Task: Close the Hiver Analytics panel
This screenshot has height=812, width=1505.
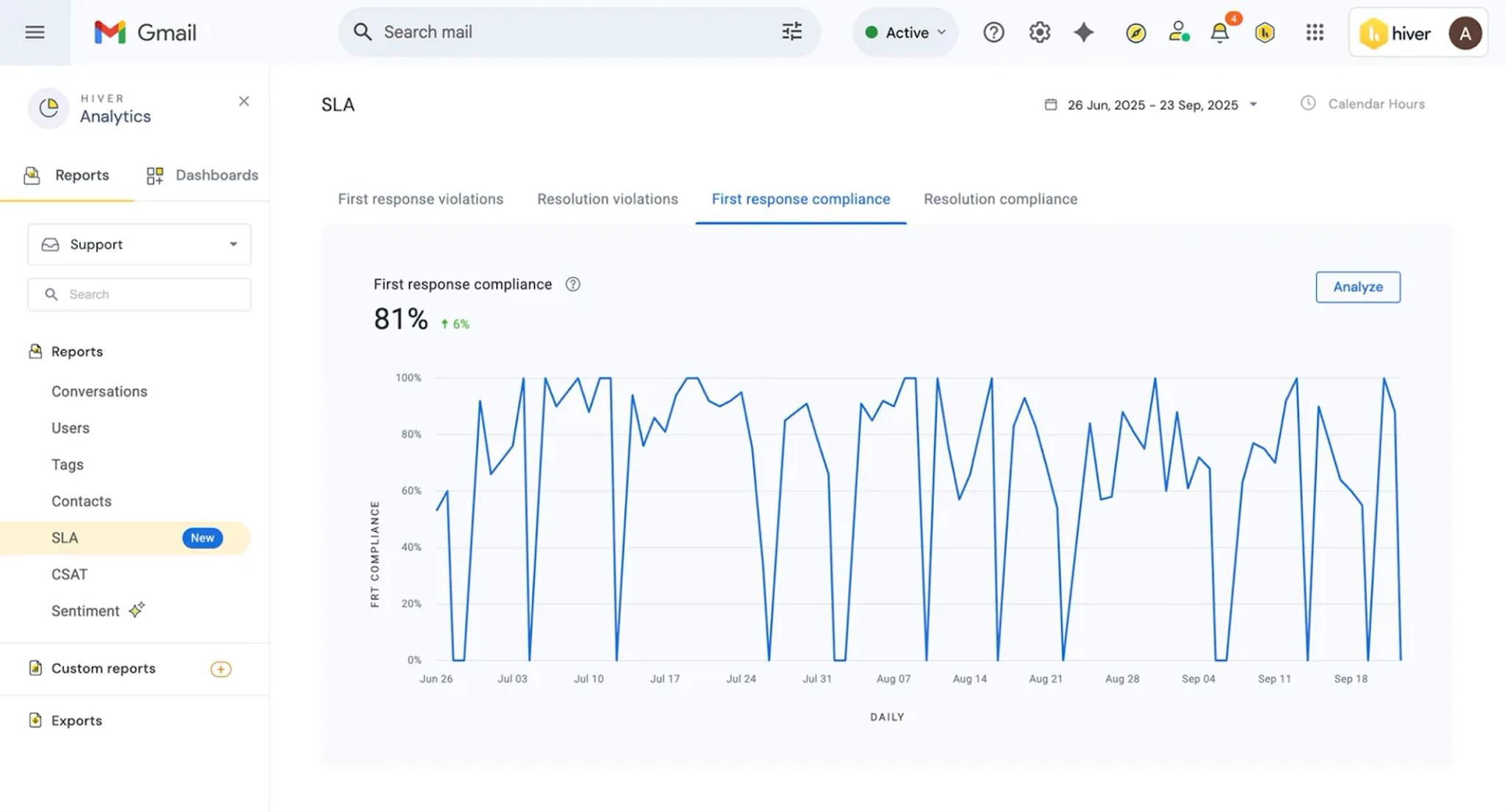Action: click(x=244, y=101)
